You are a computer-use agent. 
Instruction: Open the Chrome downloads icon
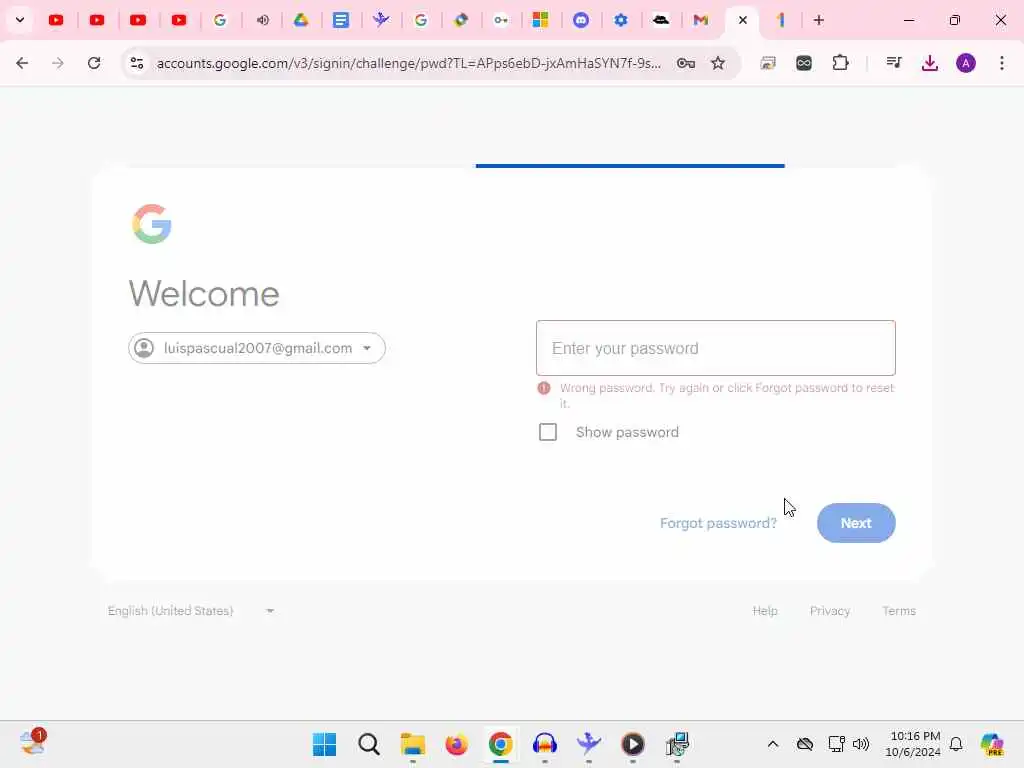pyautogui.click(x=930, y=63)
